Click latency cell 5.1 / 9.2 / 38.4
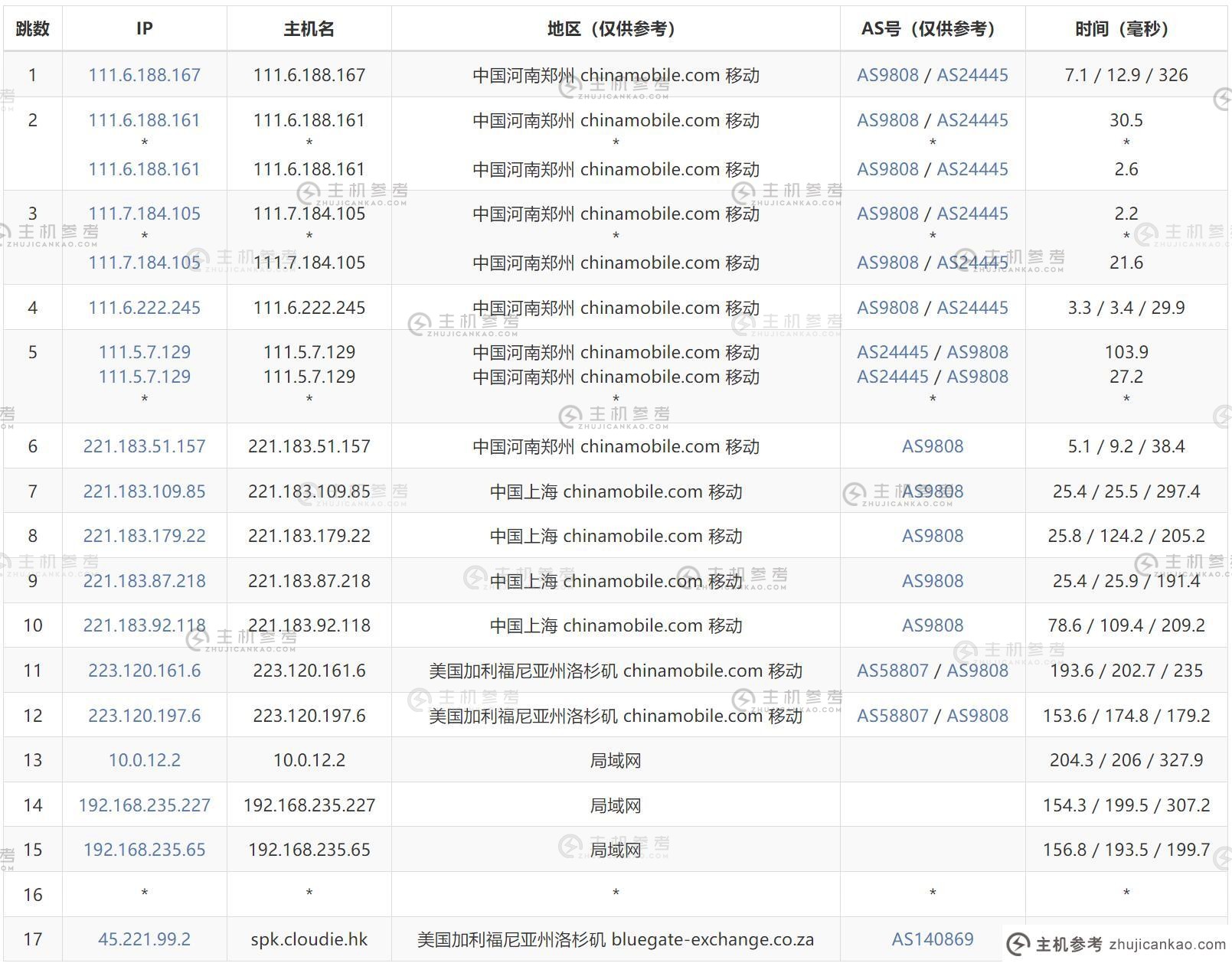Screen dimensions: 1232x963 click(x=1126, y=446)
